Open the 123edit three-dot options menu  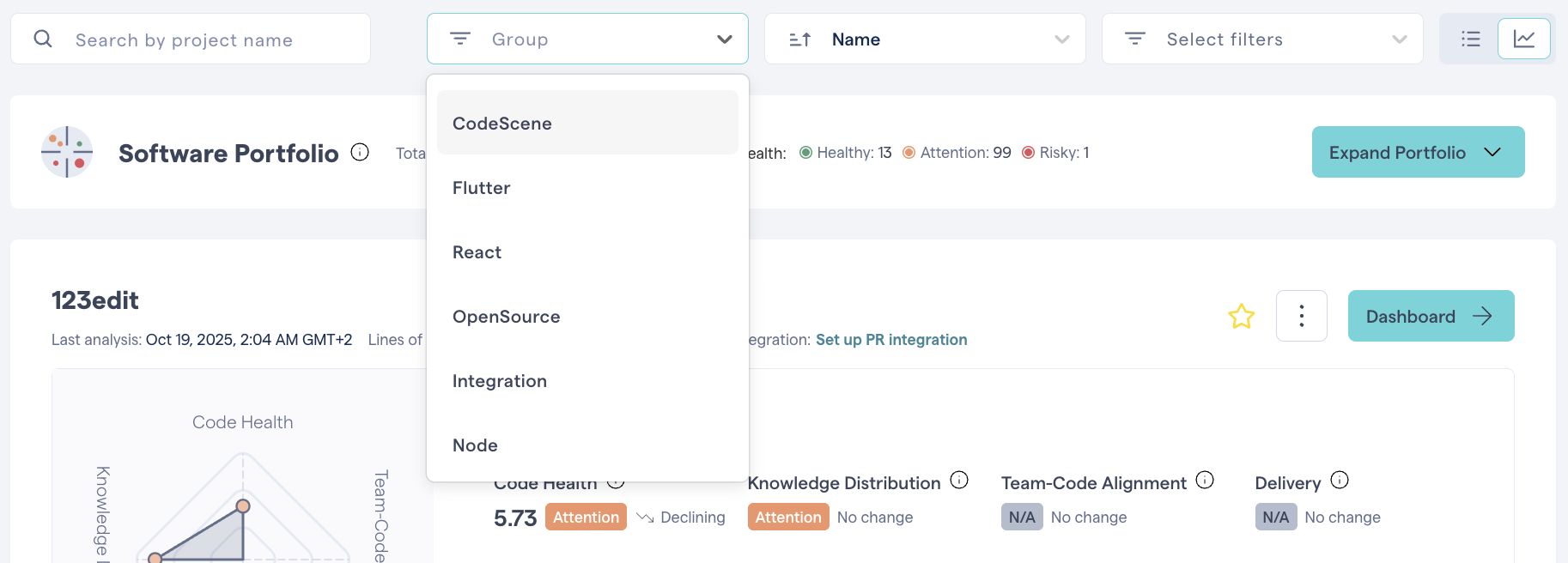(1302, 316)
